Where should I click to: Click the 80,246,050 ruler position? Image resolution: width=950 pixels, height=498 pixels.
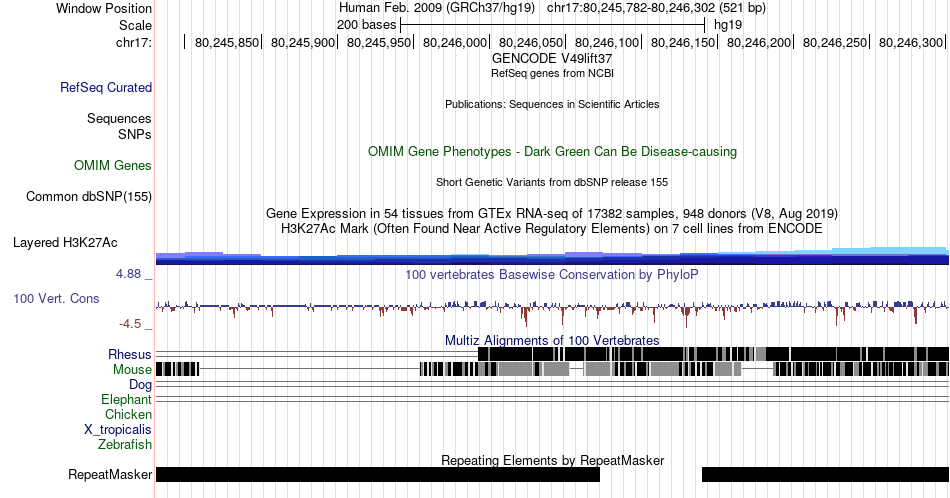531,42
